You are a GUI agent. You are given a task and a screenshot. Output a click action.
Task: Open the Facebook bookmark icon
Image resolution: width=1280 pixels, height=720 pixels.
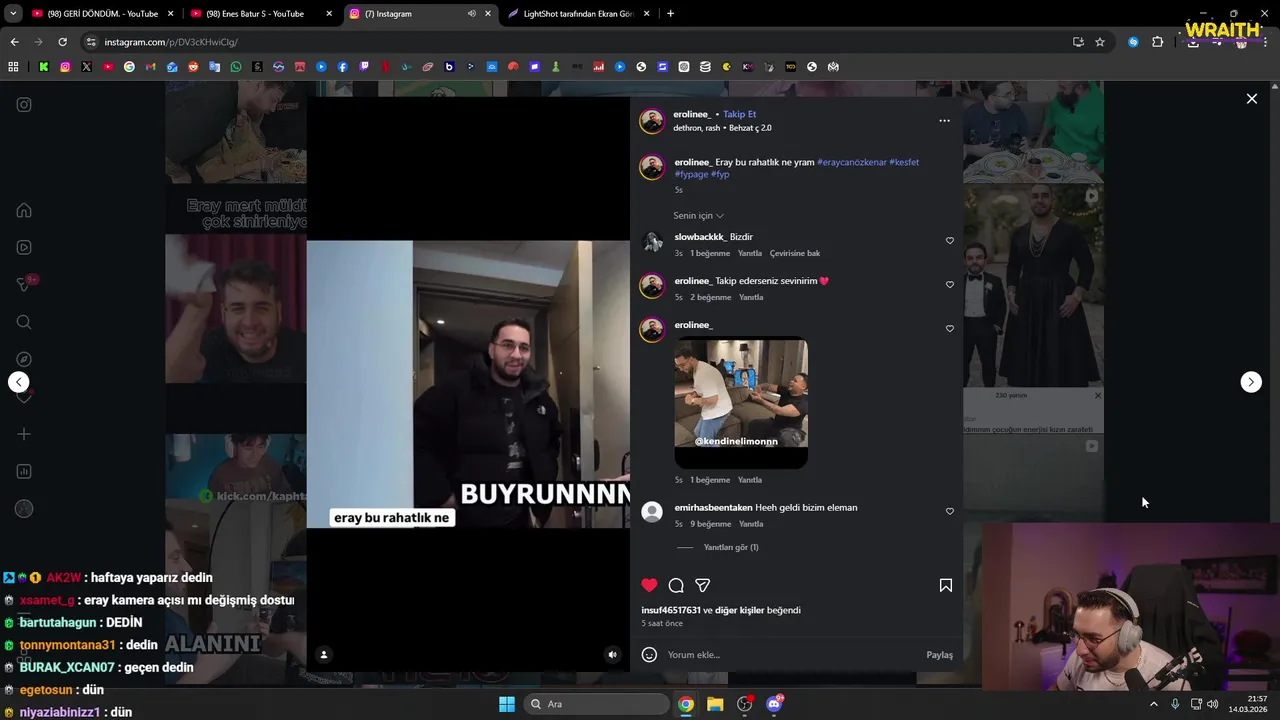tap(343, 67)
